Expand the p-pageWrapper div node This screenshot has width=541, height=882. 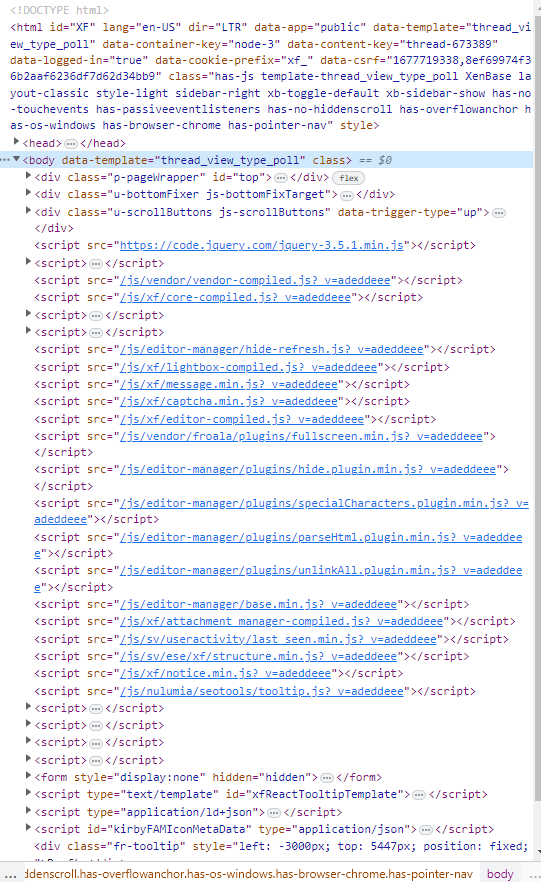coord(28,176)
